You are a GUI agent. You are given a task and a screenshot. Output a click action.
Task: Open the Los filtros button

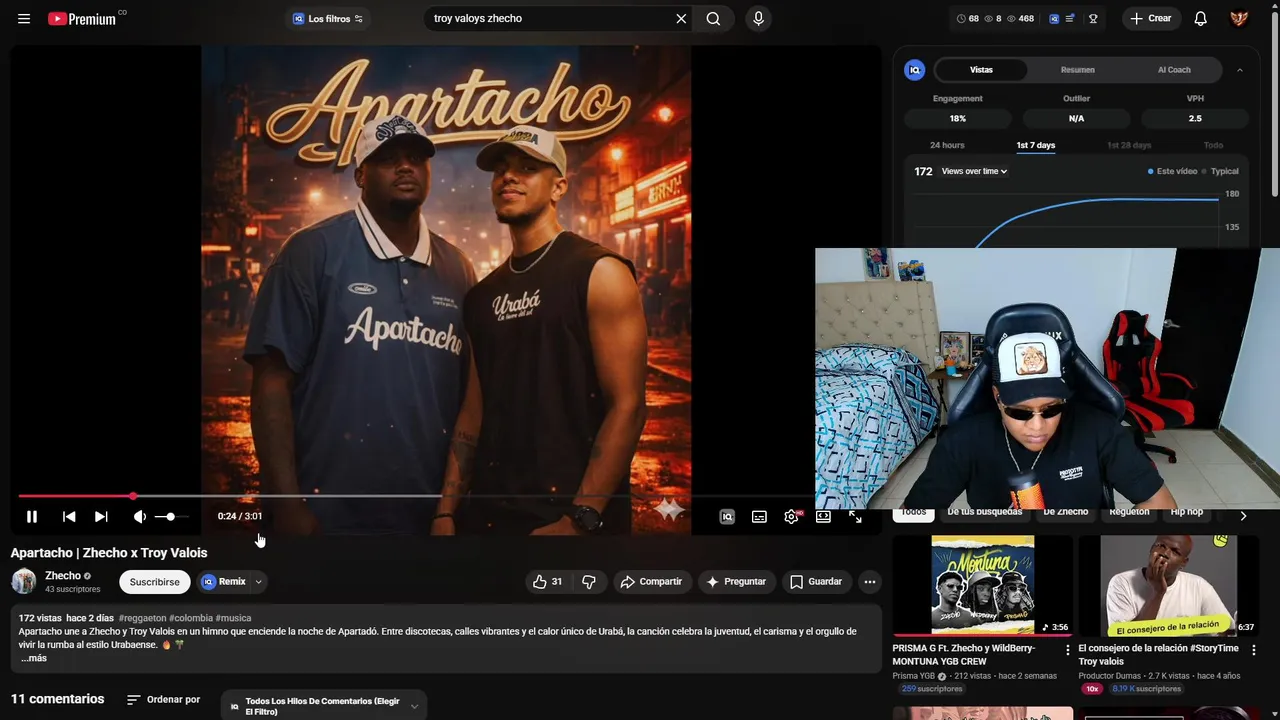327,18
